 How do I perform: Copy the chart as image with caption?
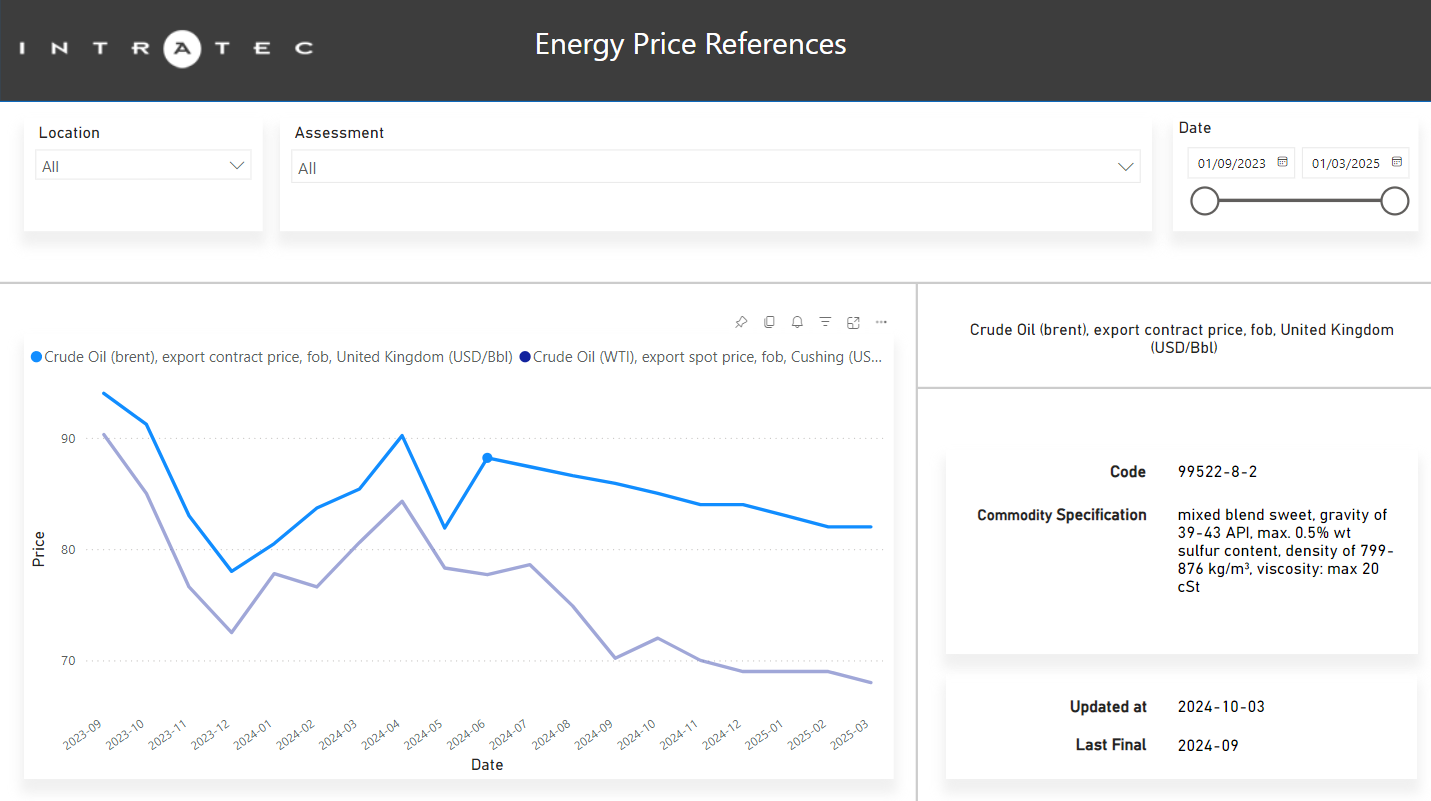tap(769, 322)
